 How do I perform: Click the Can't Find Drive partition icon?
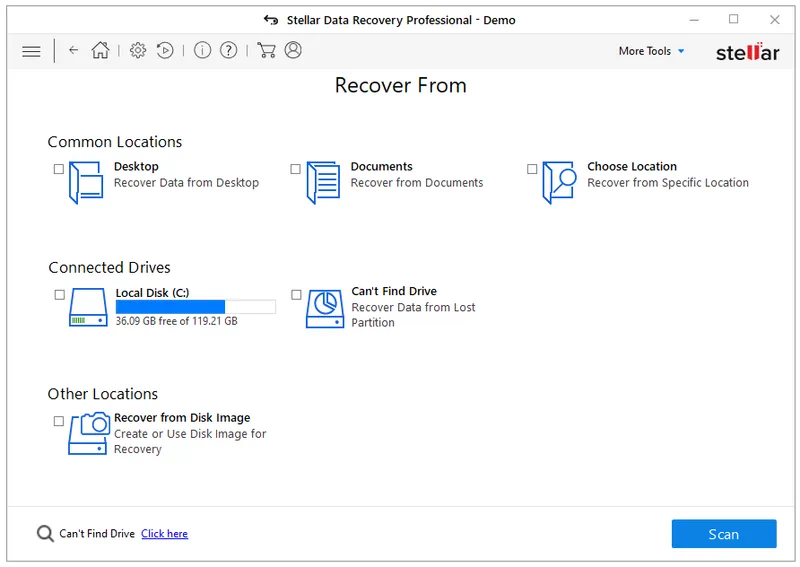(x=325, y=309)
